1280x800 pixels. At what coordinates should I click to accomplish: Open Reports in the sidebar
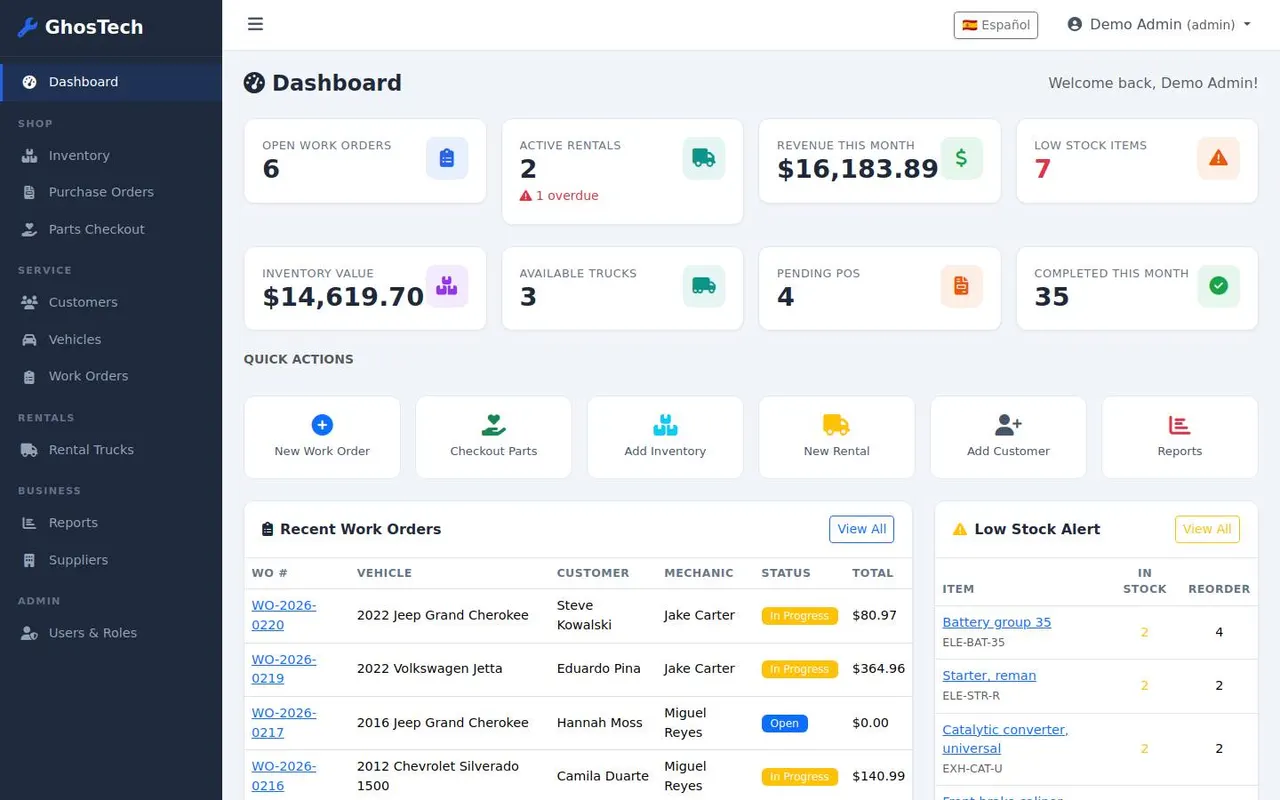click(111, 523)
